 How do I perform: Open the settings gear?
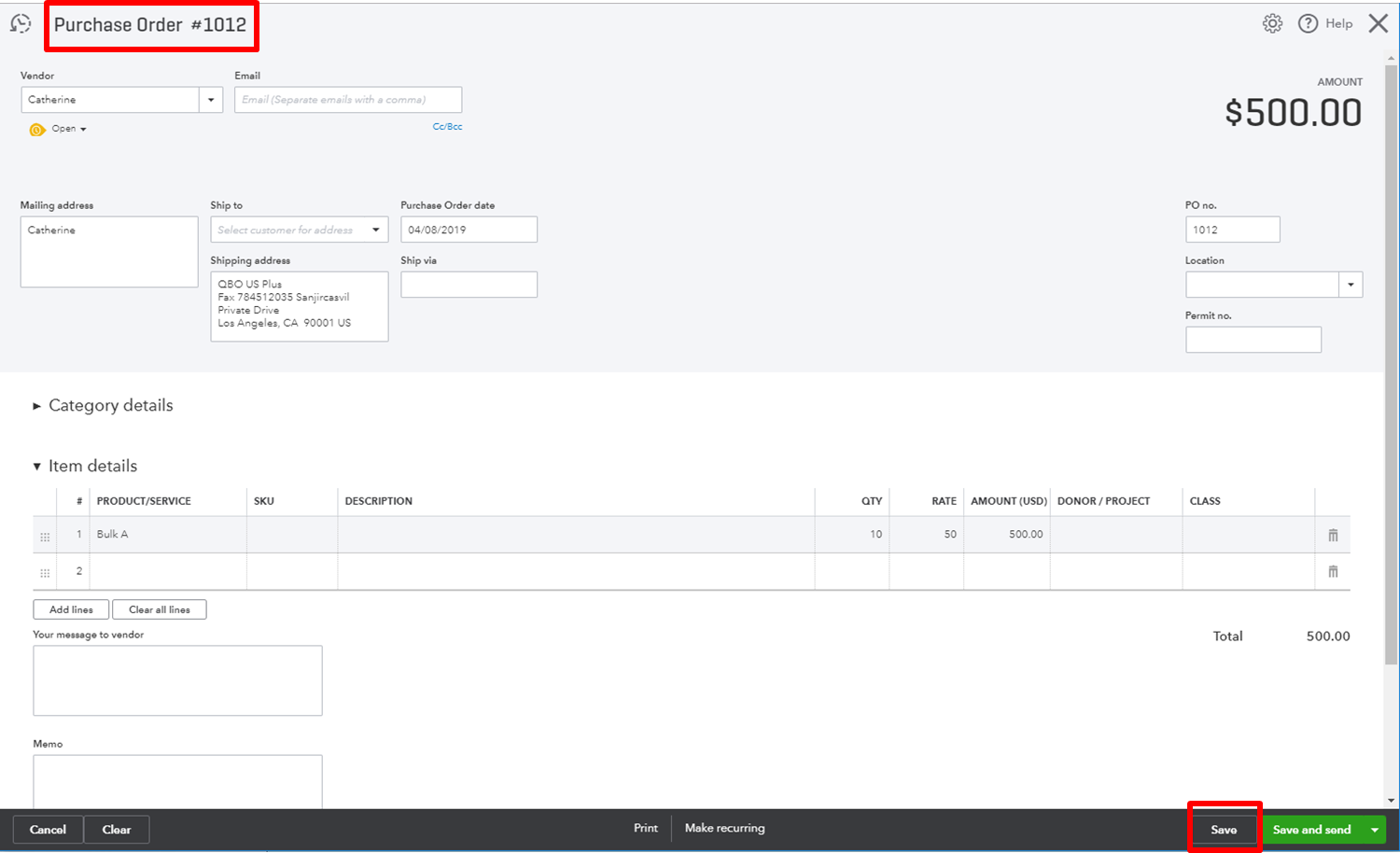pos(1272,23)
